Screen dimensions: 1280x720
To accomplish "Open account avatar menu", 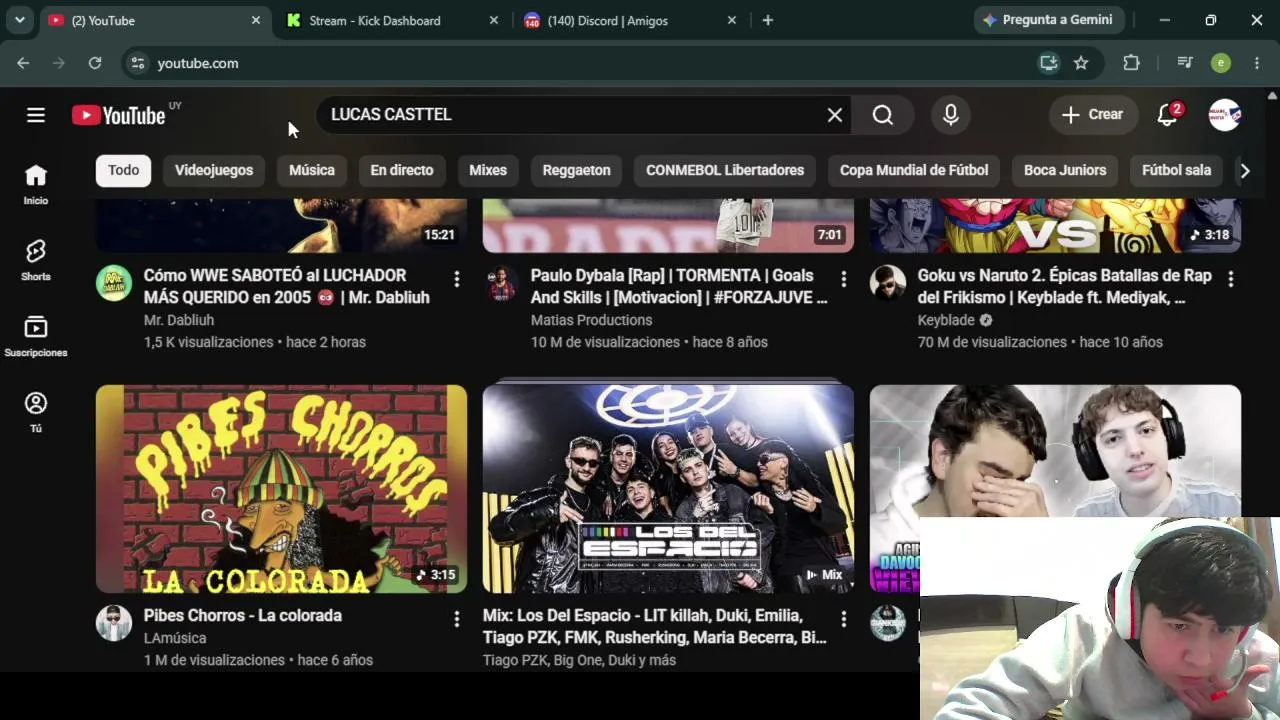I will click(1225, 115).
